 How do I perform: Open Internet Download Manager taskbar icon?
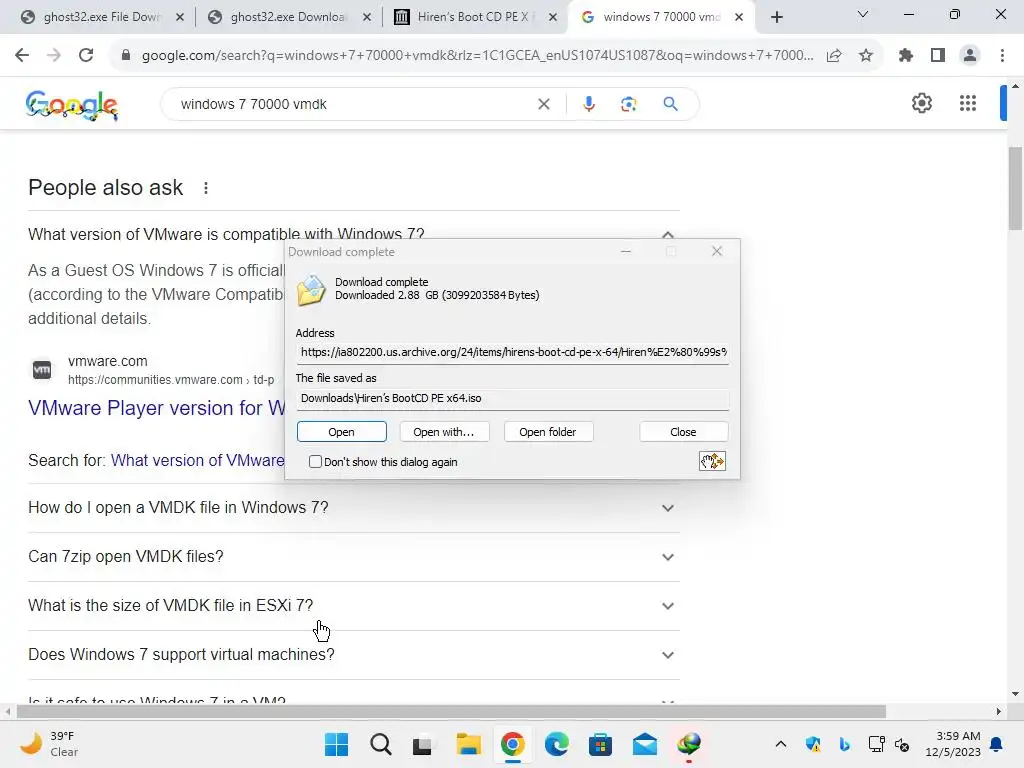689,744
